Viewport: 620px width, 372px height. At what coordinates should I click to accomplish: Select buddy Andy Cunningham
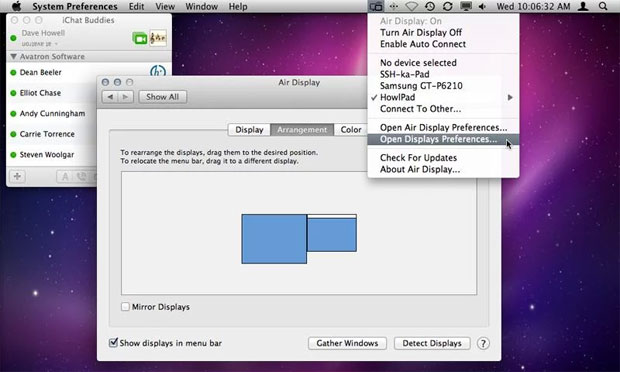point(52,113)
